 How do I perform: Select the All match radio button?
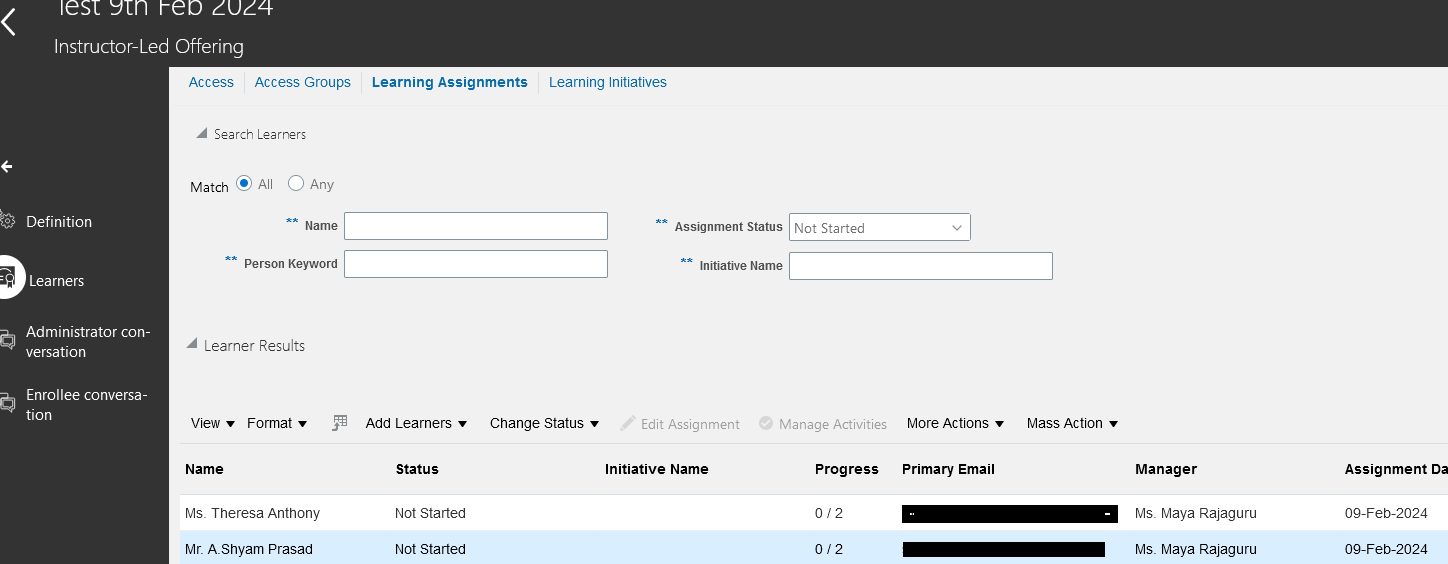244,184
